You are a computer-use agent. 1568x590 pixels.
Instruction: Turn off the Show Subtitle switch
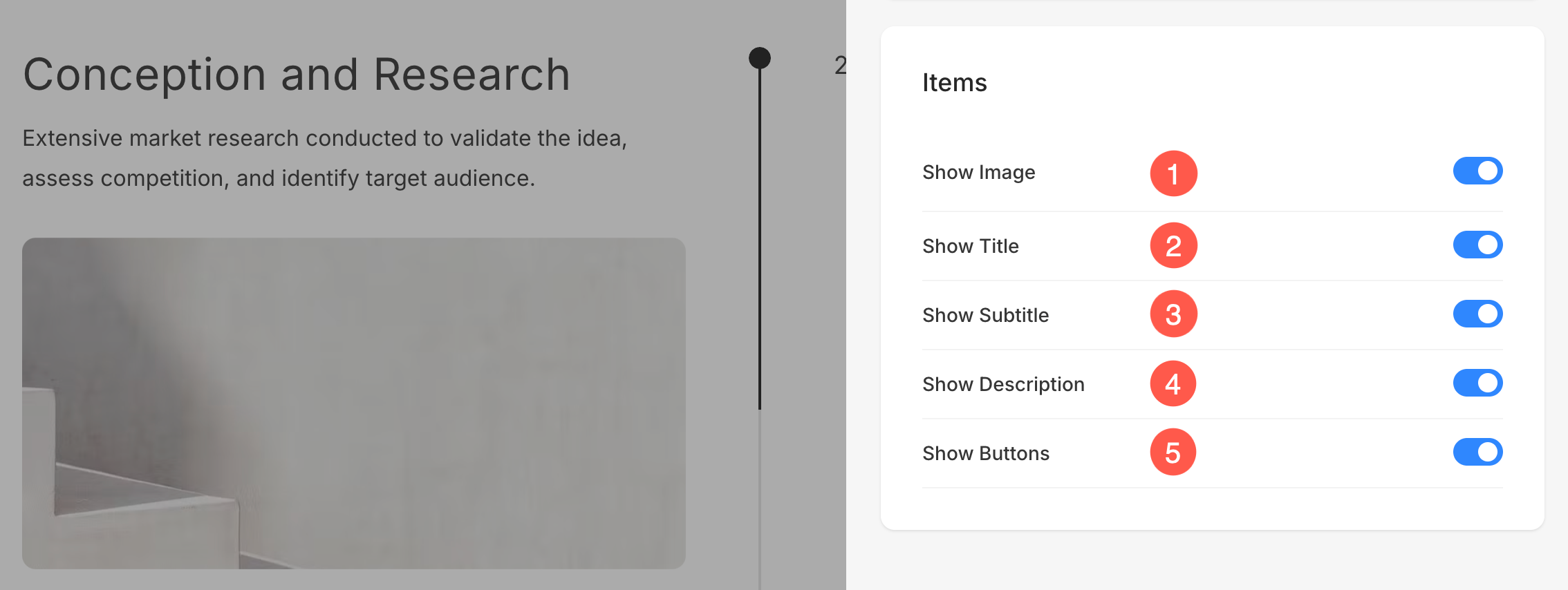(x=1477, y=314)
